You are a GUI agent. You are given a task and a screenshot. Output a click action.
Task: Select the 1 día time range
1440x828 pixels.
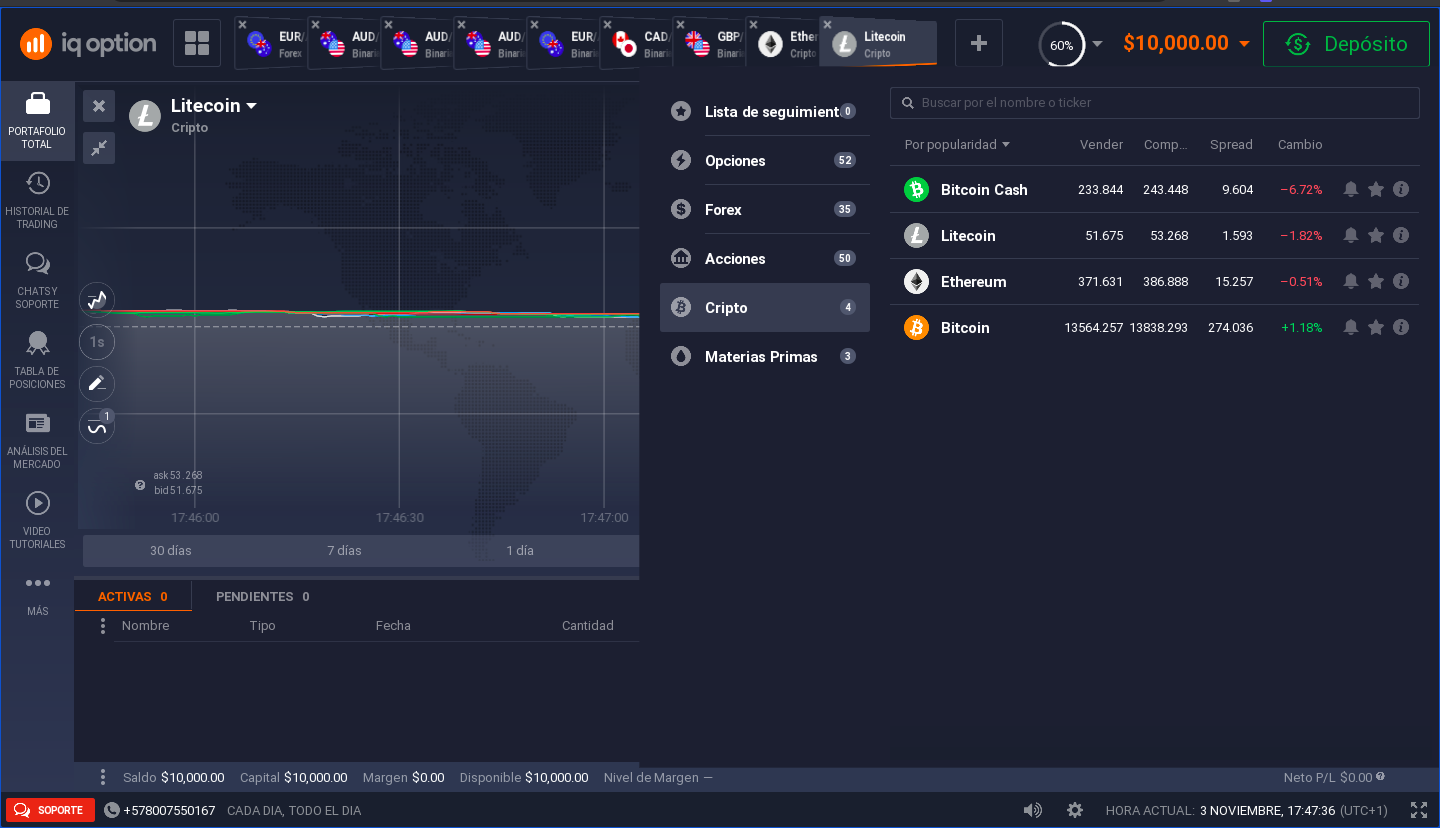point(519,551)
